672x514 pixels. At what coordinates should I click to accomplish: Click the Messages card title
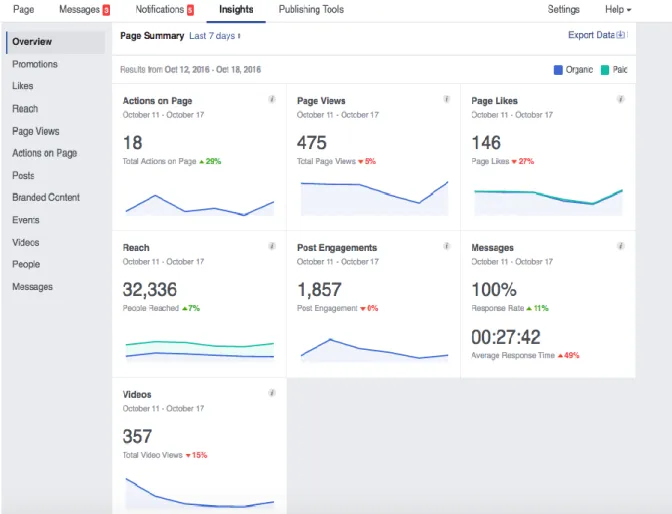click(492, 248)
